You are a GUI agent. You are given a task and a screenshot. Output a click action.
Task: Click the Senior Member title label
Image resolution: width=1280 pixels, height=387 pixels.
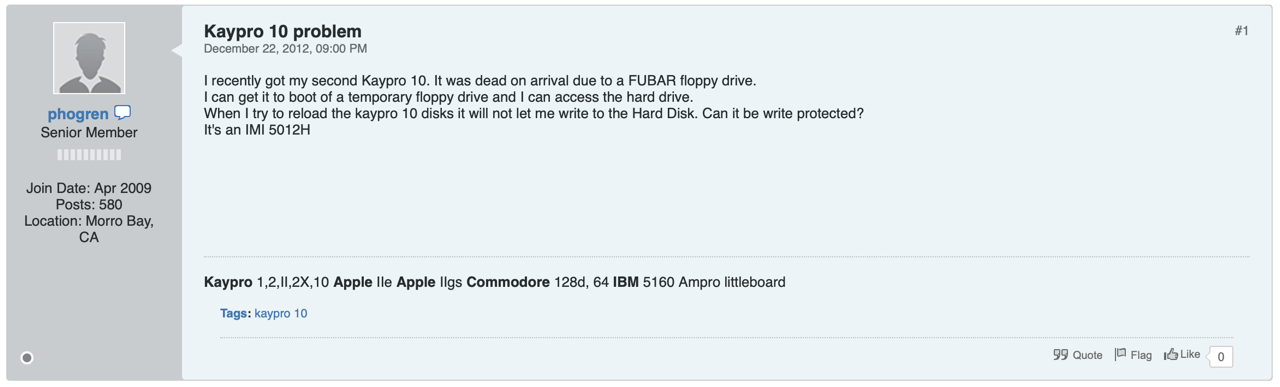tap(89, 132)
